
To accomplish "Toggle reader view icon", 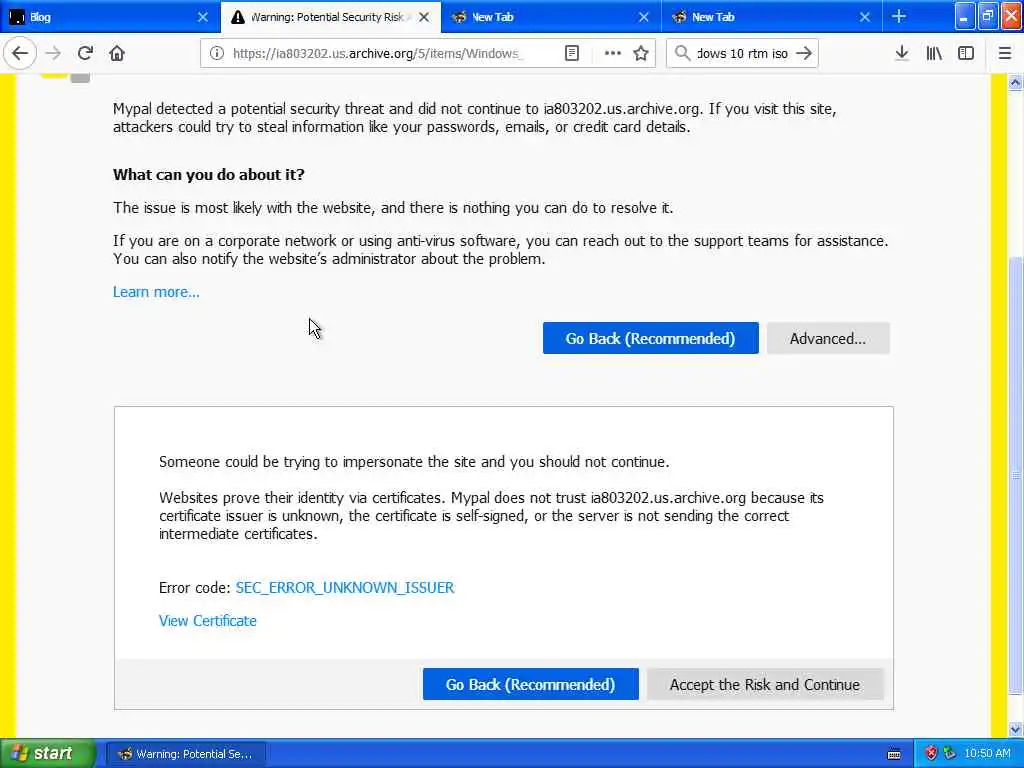I will pos(571,54).
